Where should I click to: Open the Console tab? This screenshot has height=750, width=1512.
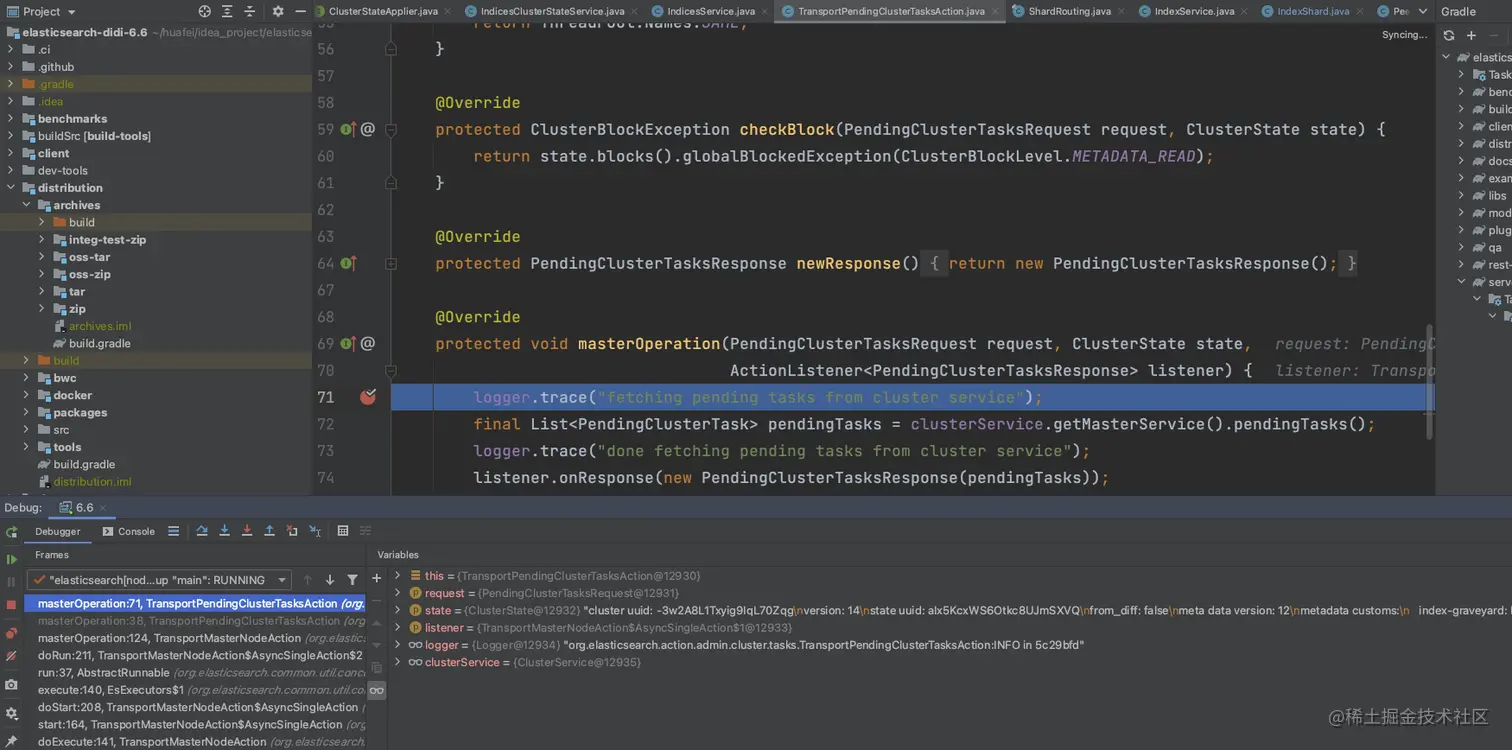[129, 531]
